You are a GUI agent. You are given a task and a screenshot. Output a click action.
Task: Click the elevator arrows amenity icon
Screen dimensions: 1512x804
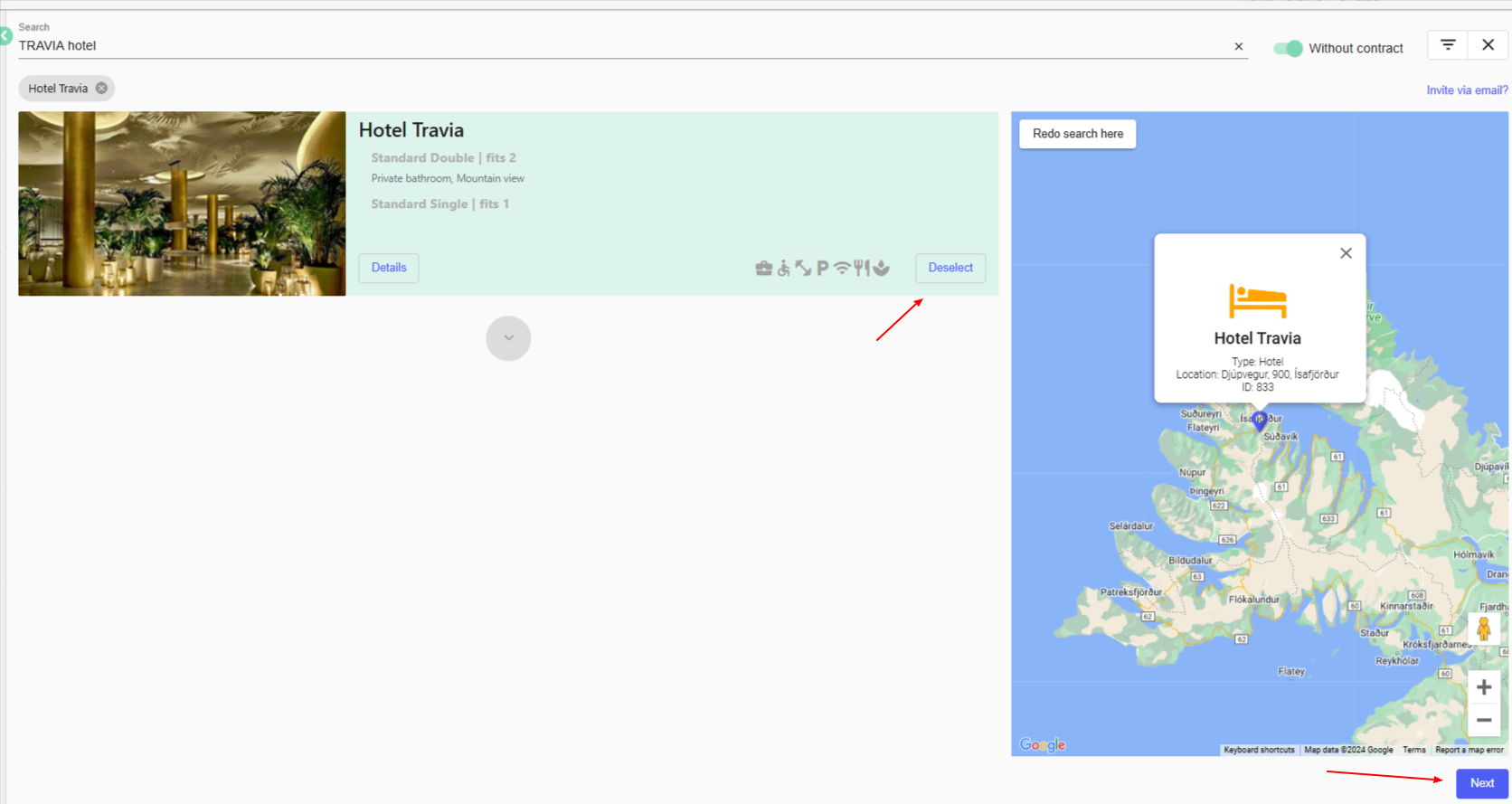coord(803,268)
